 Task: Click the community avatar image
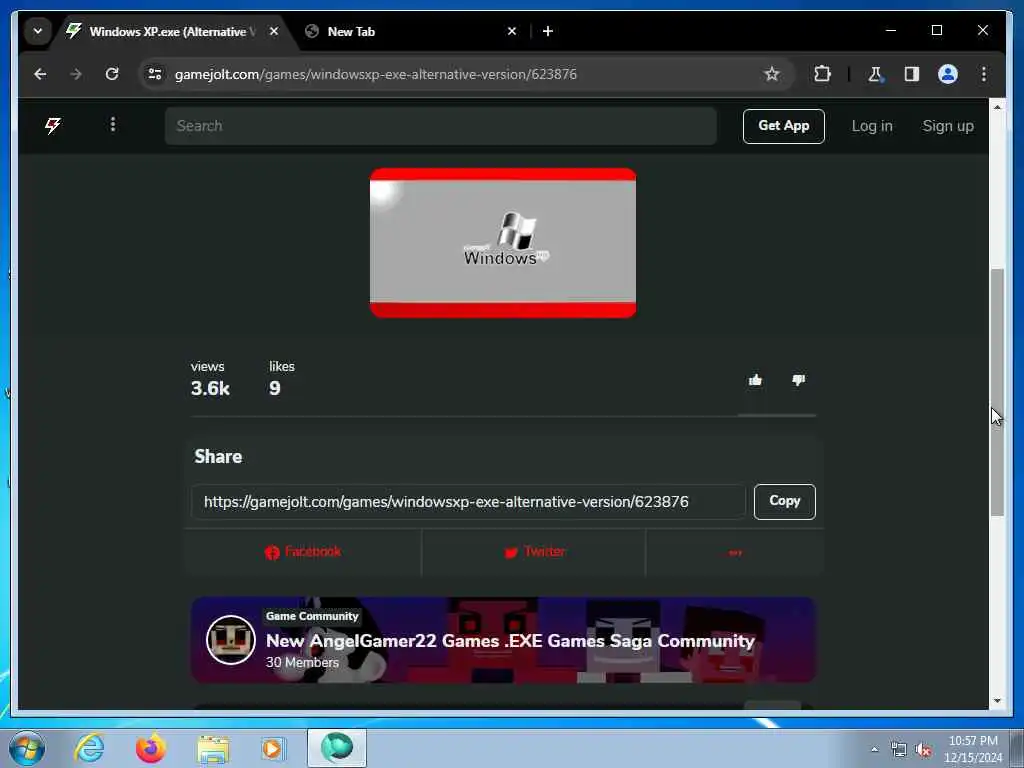tap(231, 640)
